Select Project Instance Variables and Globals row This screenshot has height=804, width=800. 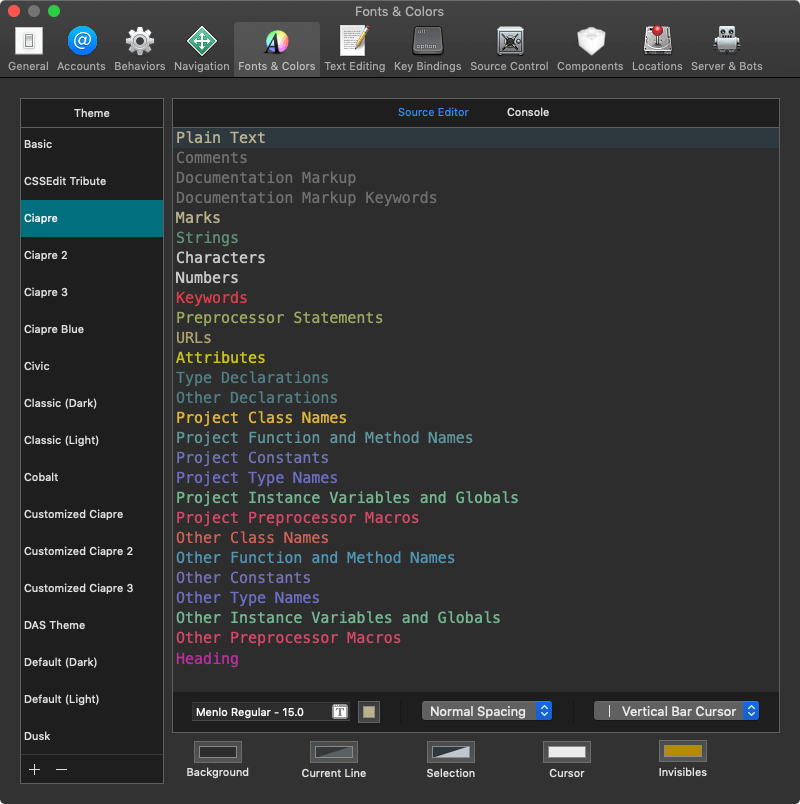pyautogui.click(x=476, y=497)
